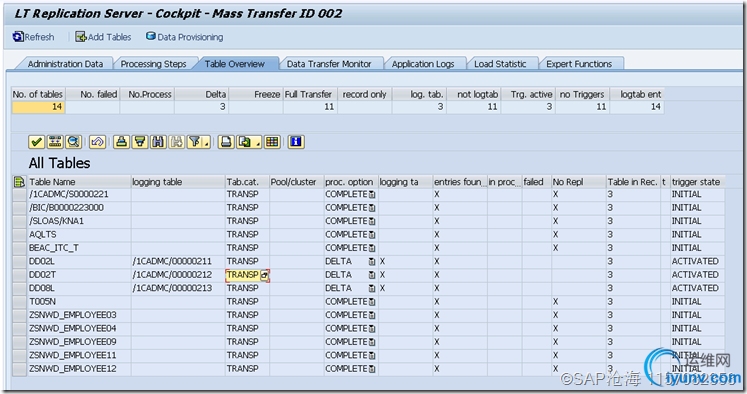Open the filter dropdown arrow

(x=206, y=143)
